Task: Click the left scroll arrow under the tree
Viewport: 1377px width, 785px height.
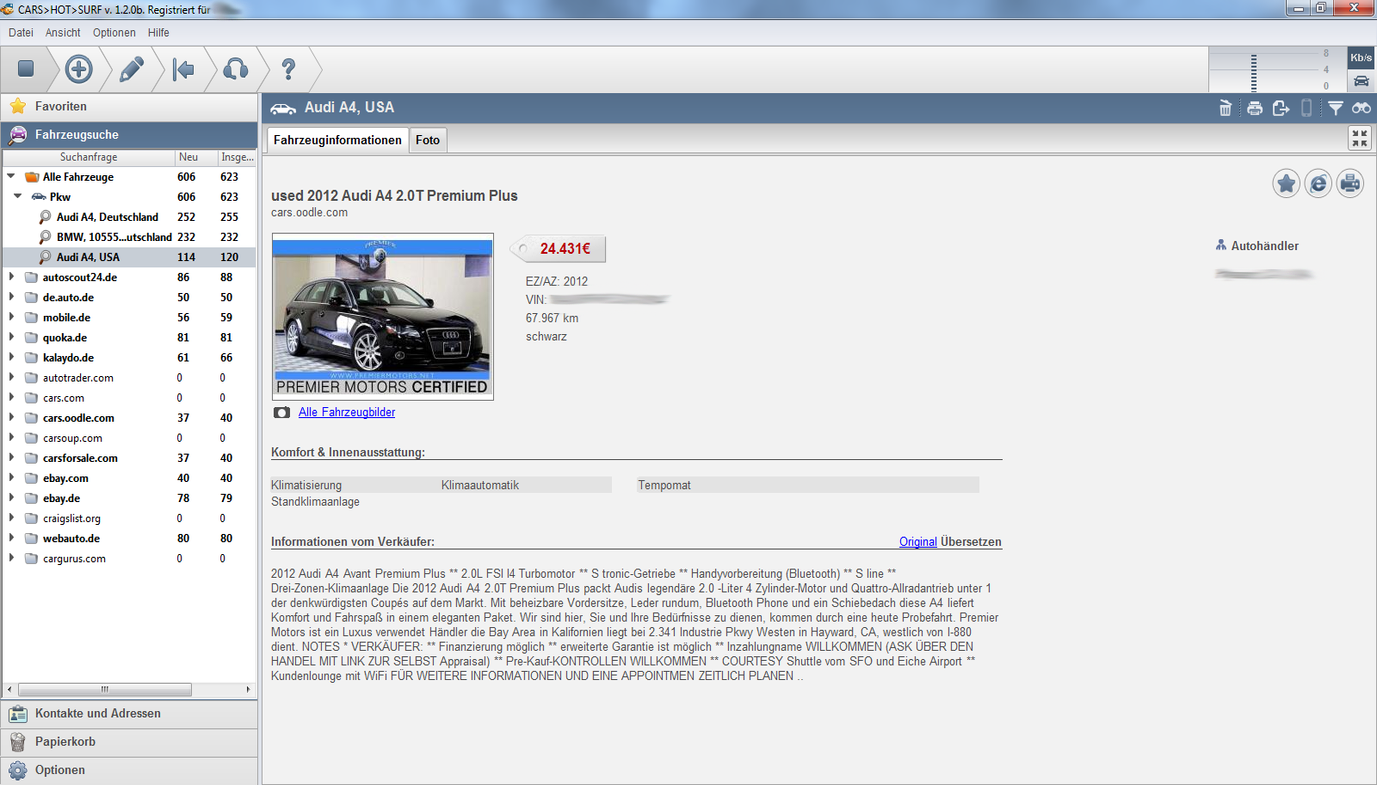Action: (9, 690)
